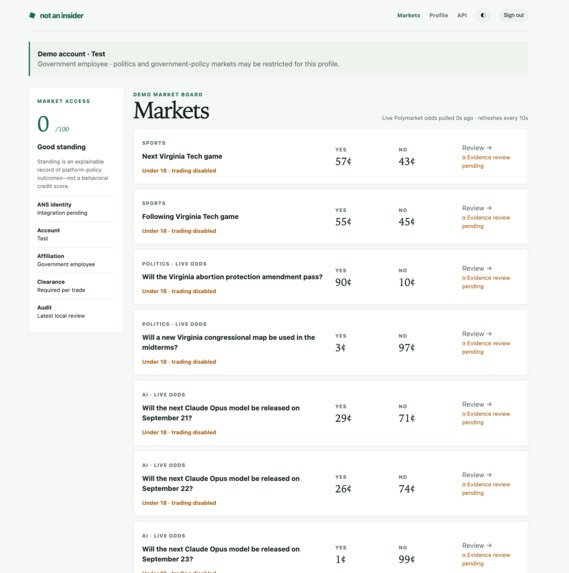Click the Live Polymarket odds refresh status text
This screenshot has height=573, width=569.
(455, 118)
